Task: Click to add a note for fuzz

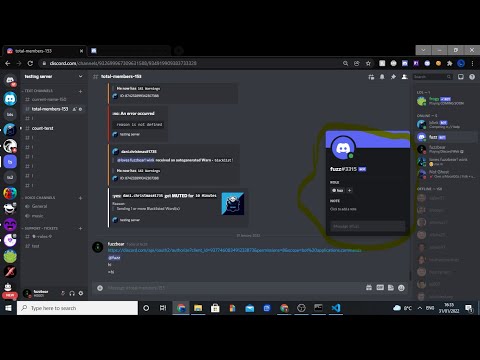Action: coord(343,209)
